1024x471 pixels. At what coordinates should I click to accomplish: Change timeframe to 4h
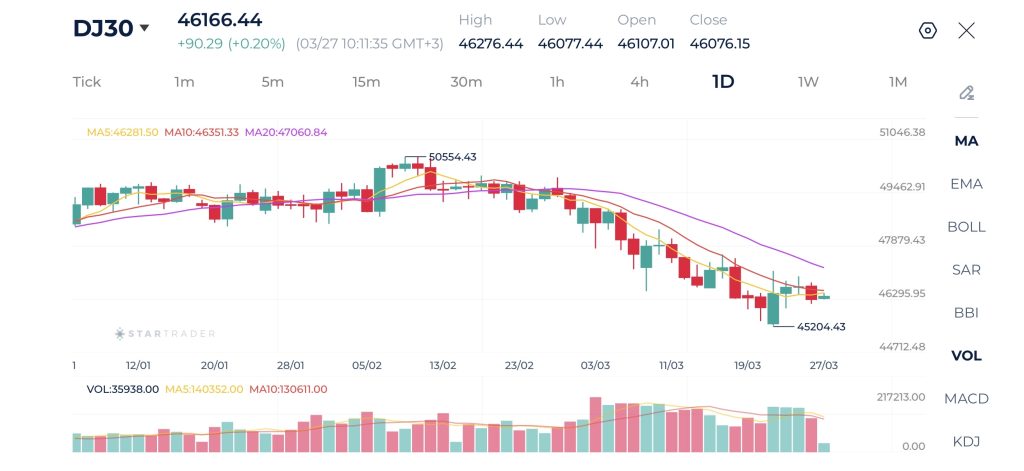(639, 82)
